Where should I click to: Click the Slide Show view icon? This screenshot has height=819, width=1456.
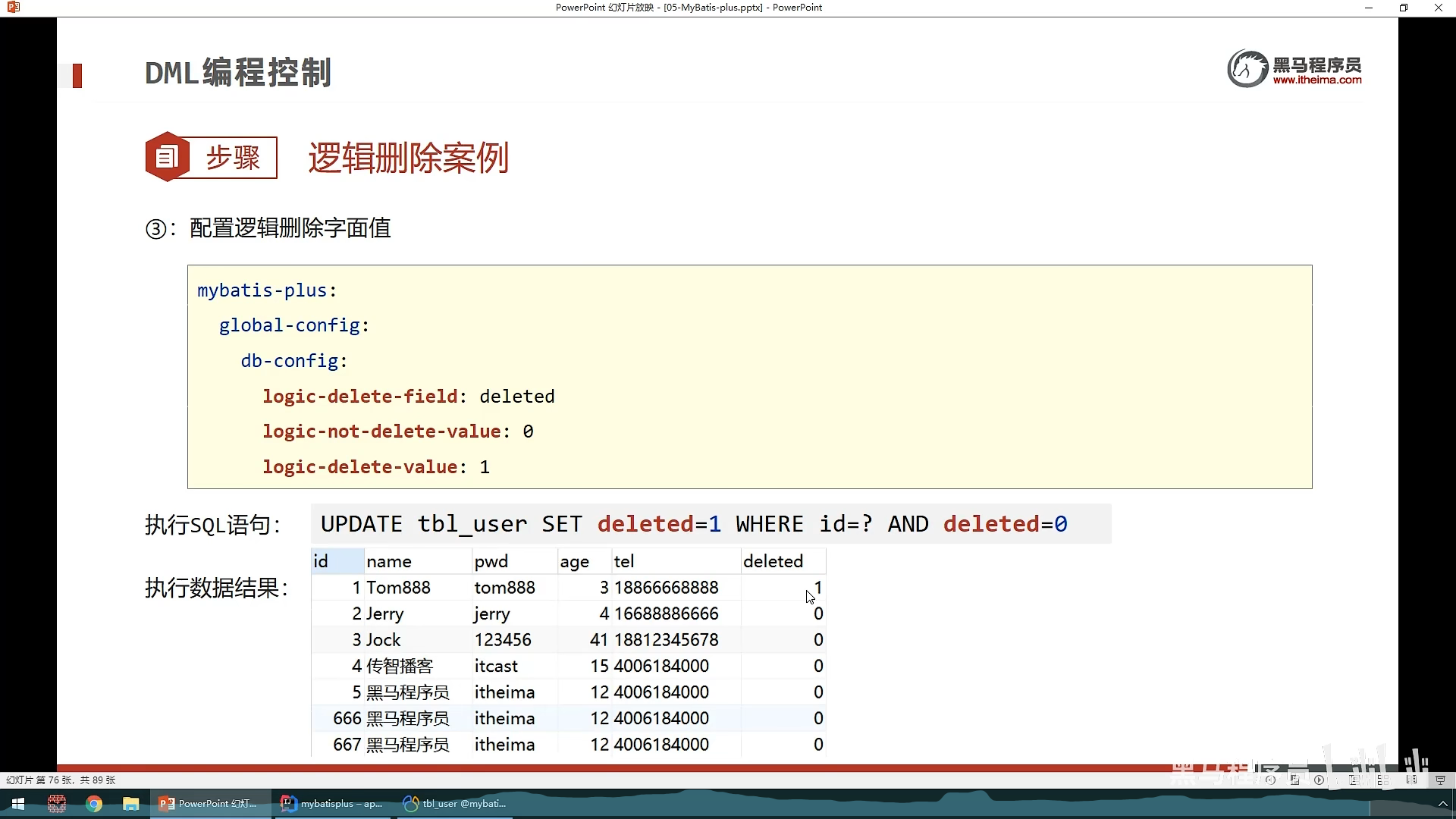coord(1440,780)
